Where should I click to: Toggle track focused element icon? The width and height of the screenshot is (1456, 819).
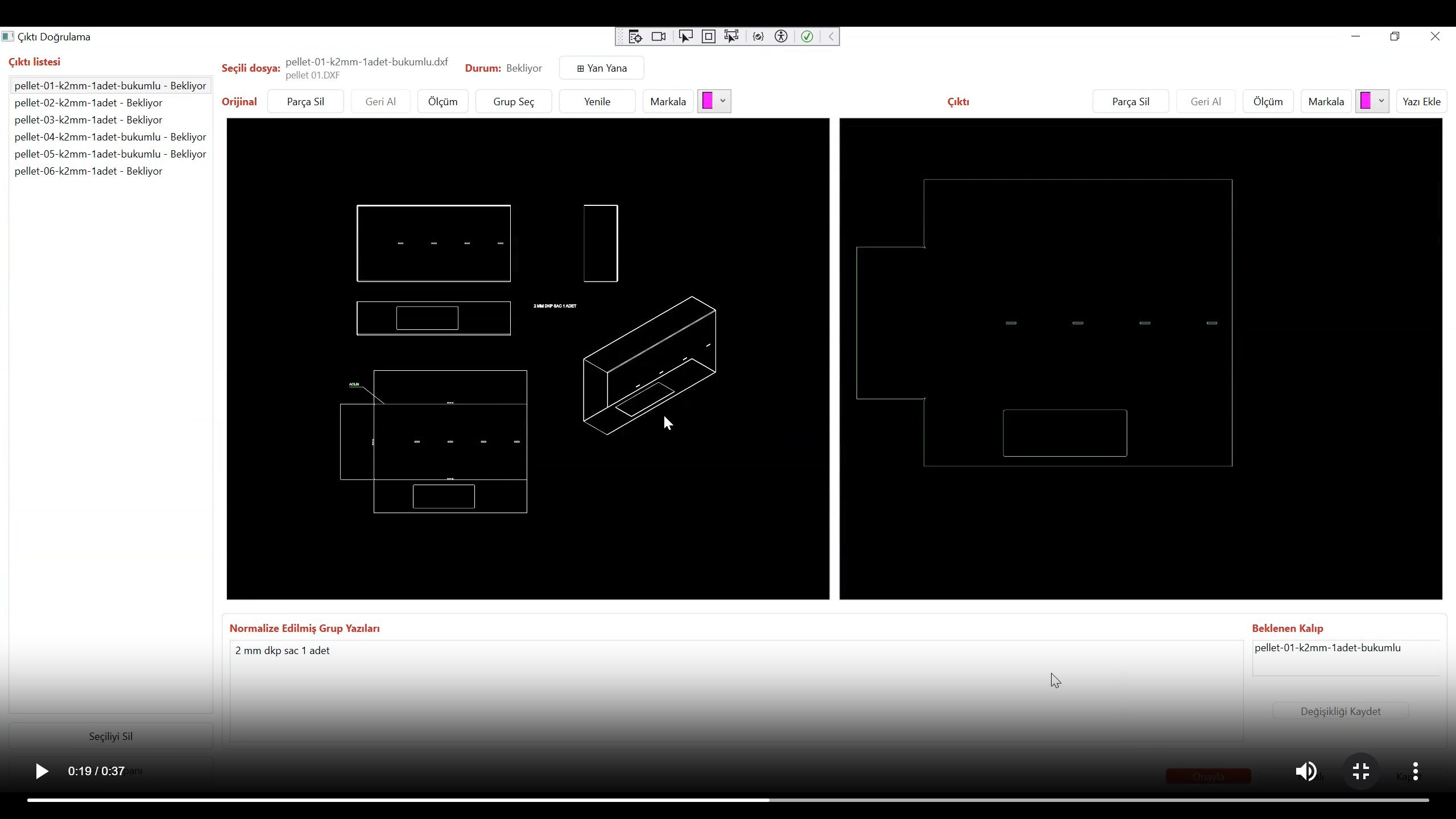tap(731, 36)
